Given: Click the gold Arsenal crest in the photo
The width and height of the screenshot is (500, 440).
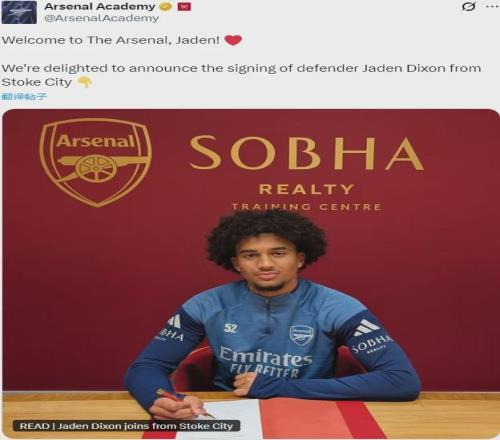Looking at the screenshot, I should point(95,162).
